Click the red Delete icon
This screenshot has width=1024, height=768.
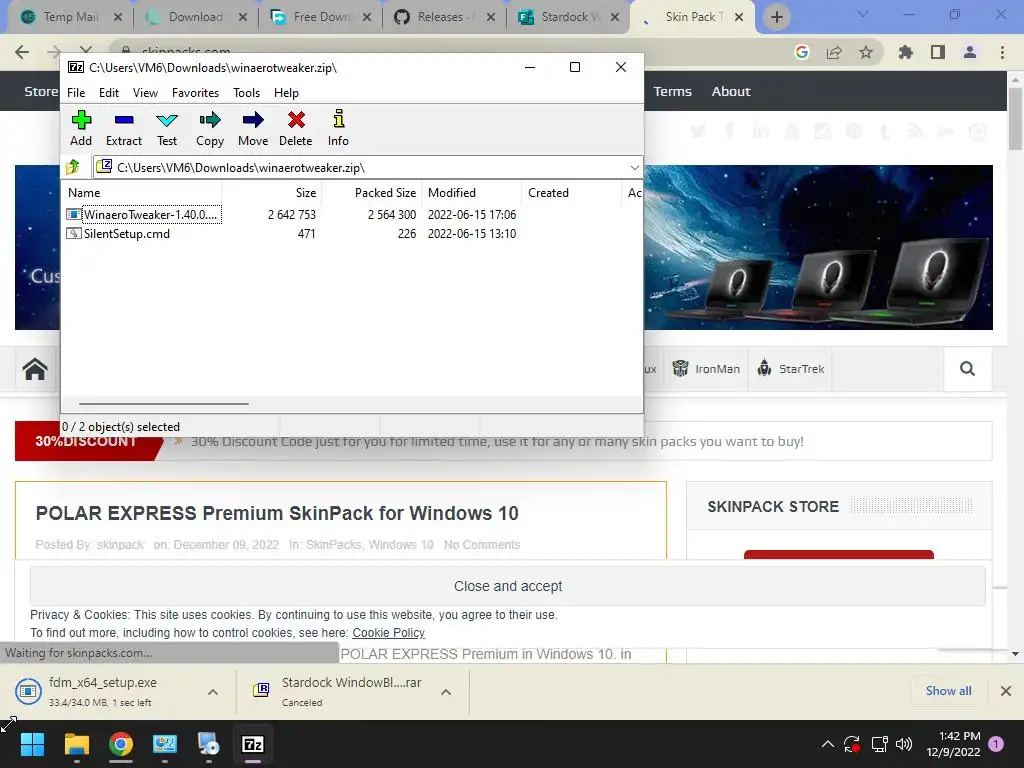tap(296, 128)
